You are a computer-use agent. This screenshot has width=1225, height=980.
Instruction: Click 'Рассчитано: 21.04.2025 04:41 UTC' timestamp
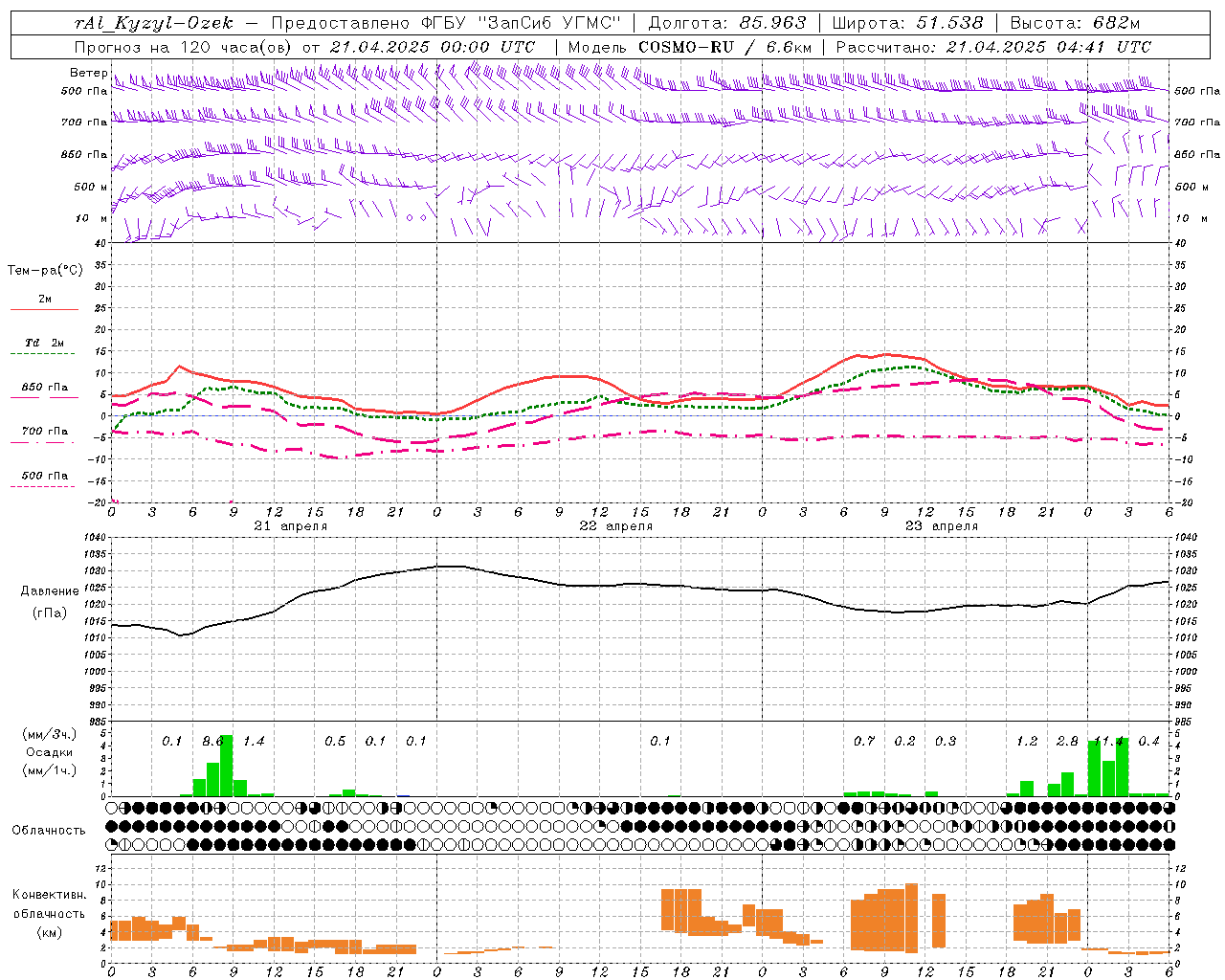click(993, 47)
